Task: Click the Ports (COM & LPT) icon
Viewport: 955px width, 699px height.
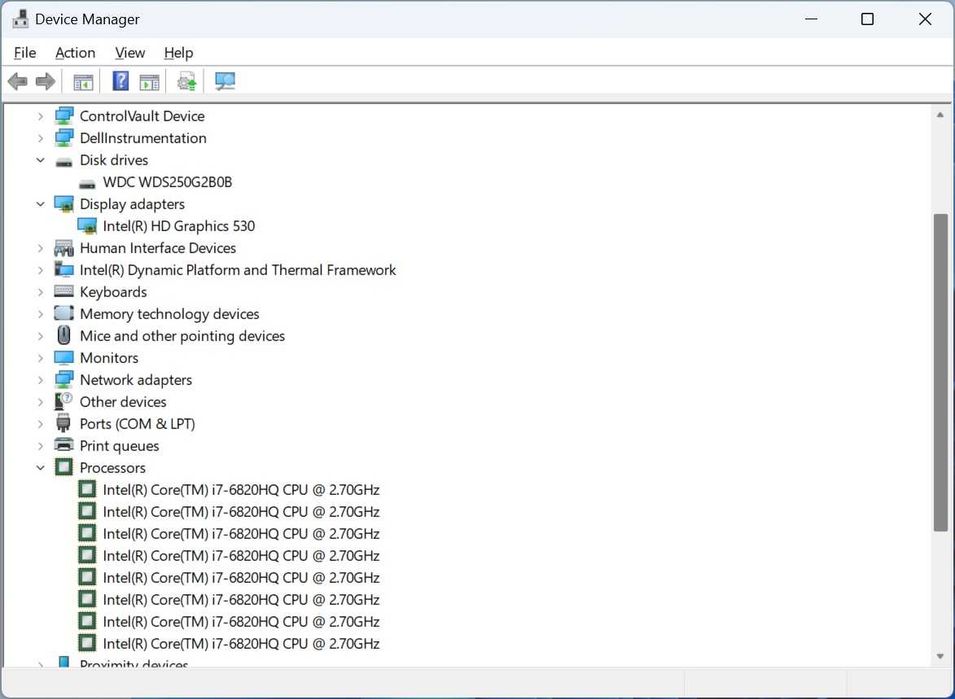Action: point(63,423)
